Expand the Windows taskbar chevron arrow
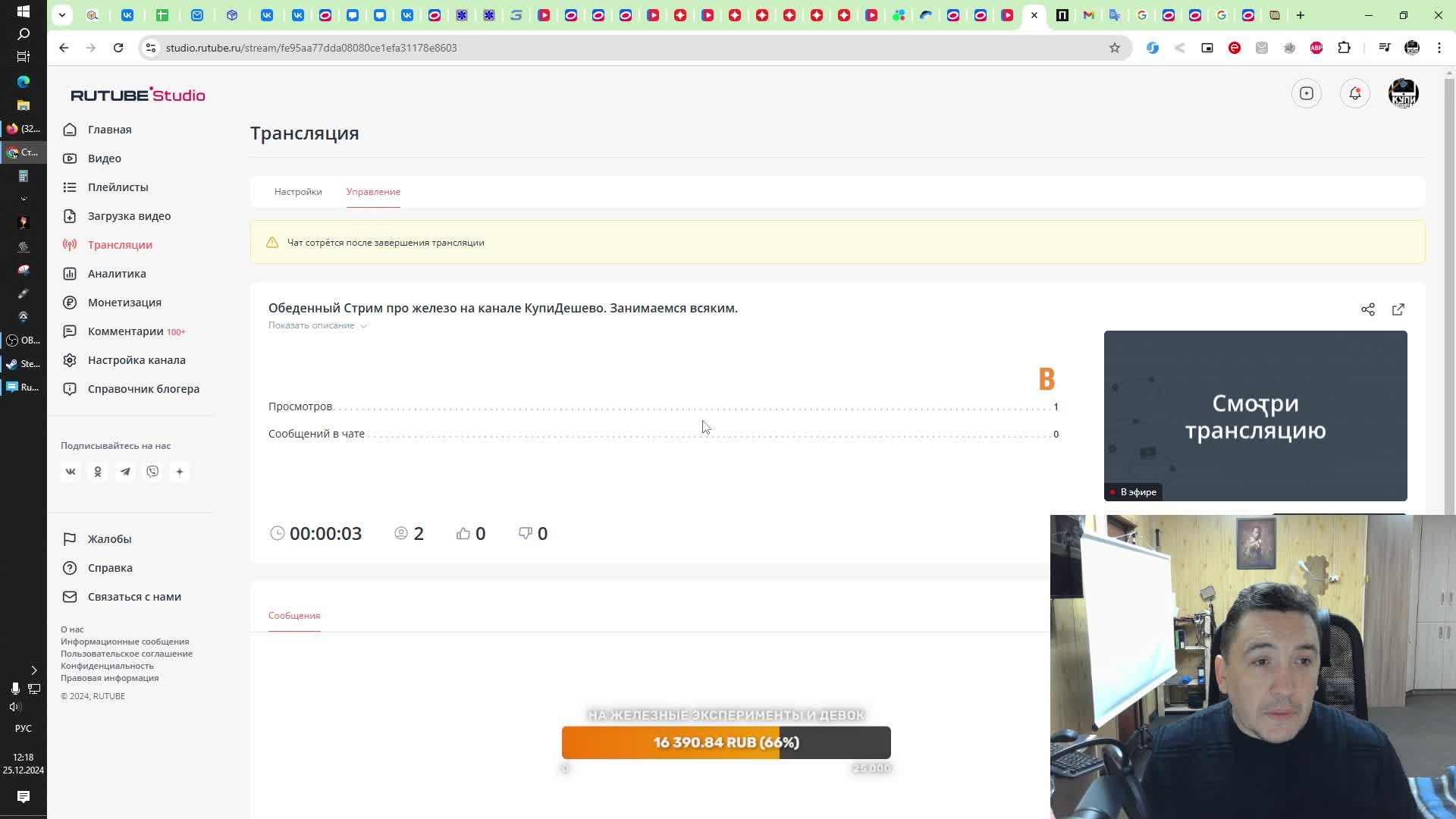 [x=33, y=670]
